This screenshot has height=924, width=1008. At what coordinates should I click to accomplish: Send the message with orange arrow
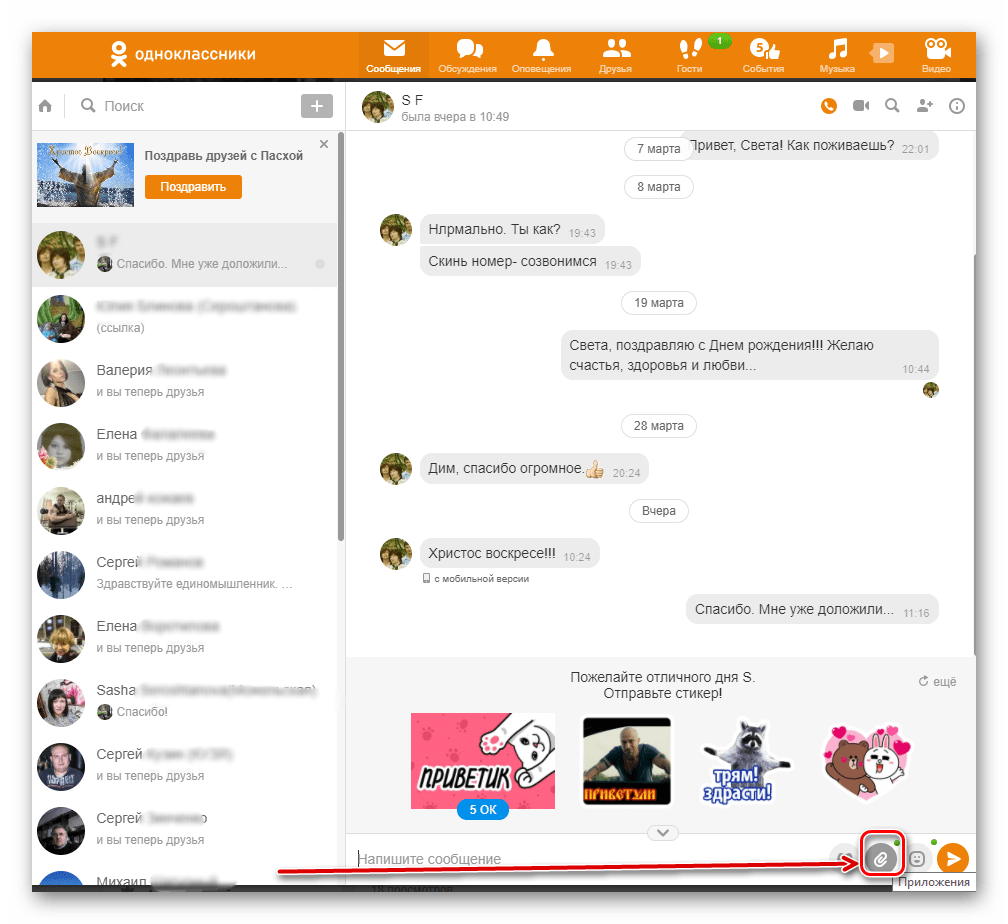[953, 858]
